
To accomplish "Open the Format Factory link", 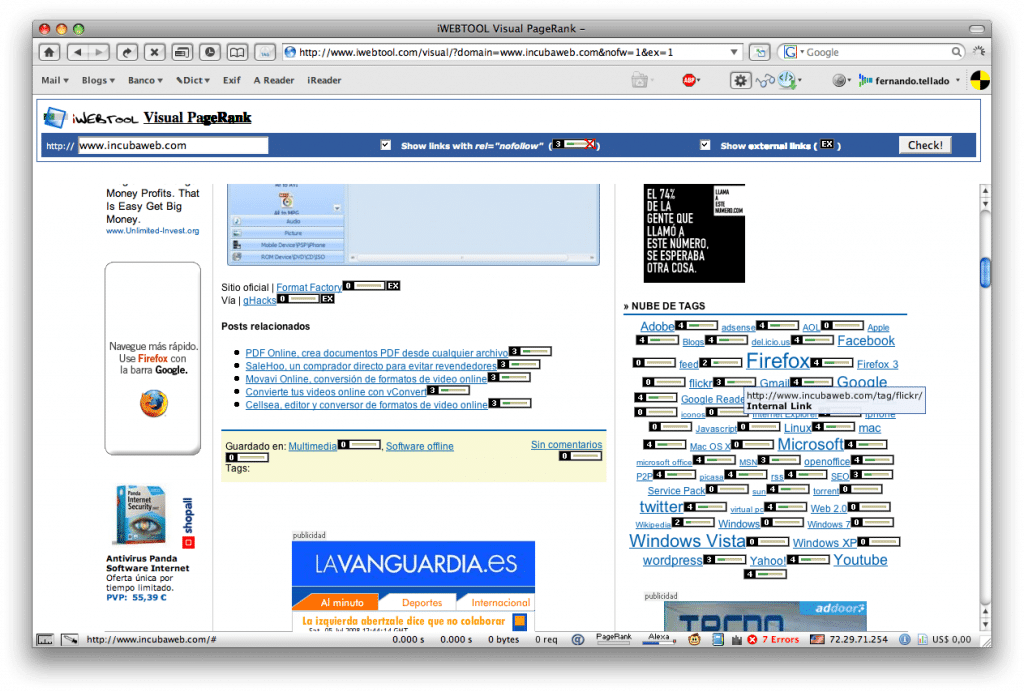I will coord(309,287).
